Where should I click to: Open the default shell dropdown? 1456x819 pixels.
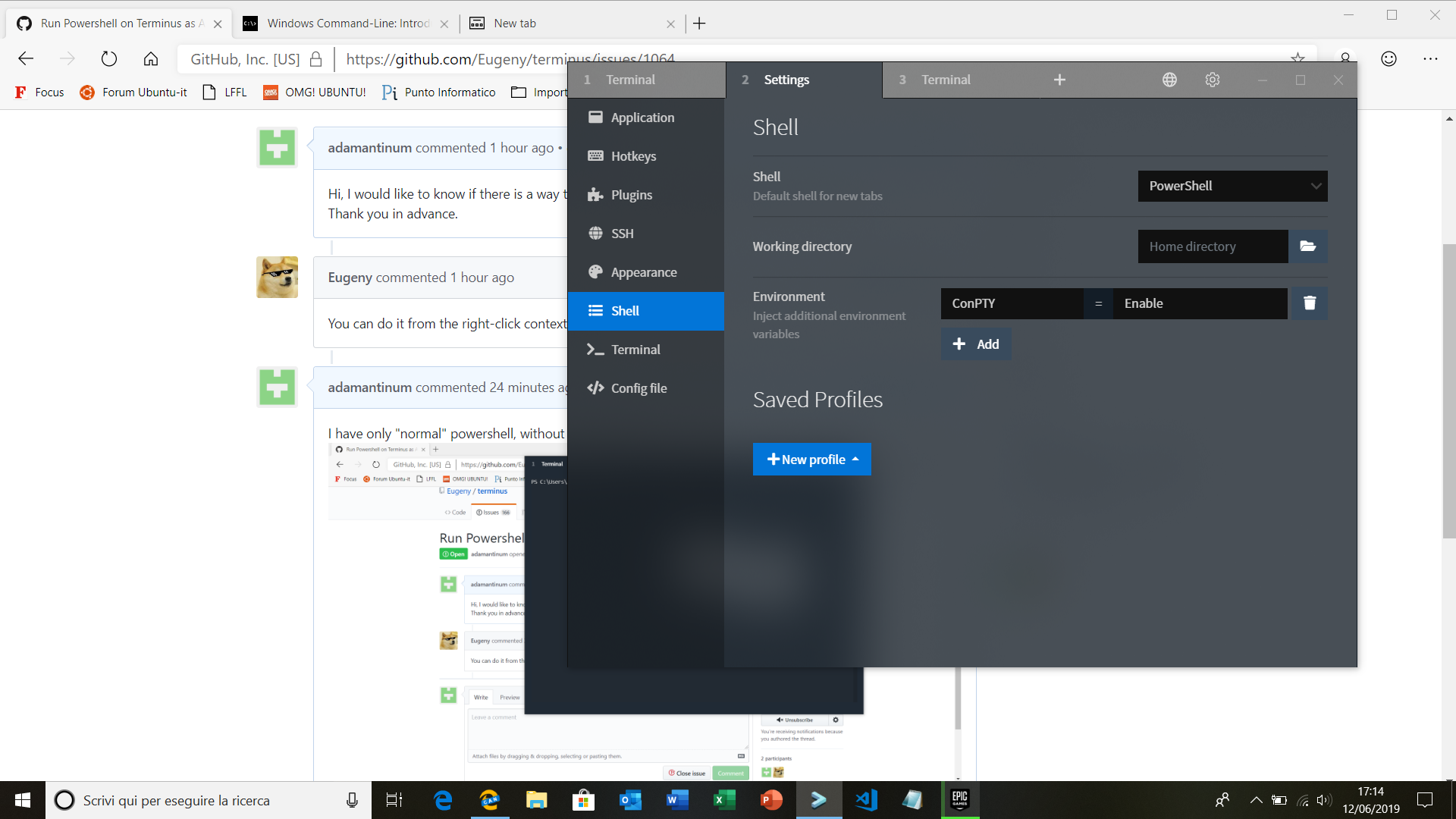1232,186
